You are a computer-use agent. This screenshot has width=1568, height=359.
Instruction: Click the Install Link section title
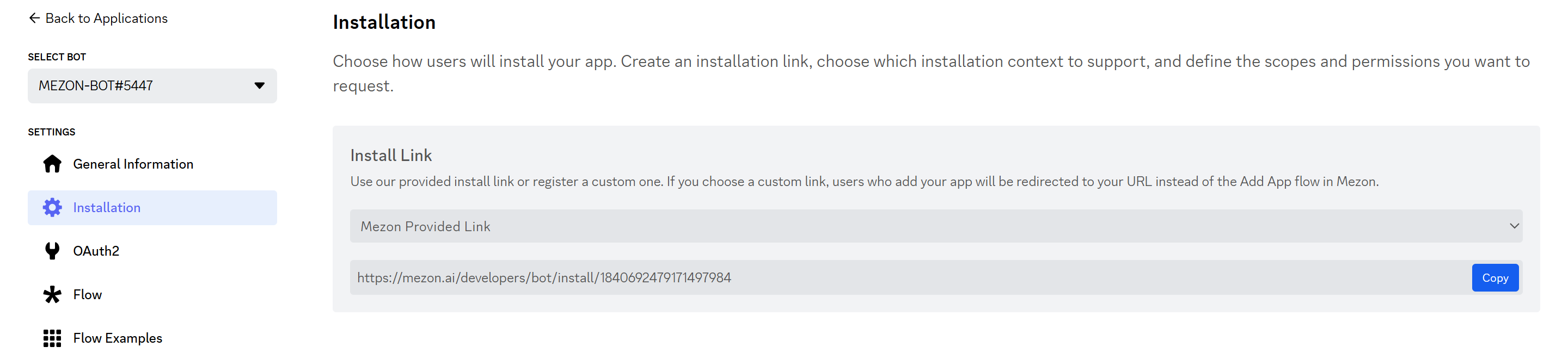coord(391,156)
